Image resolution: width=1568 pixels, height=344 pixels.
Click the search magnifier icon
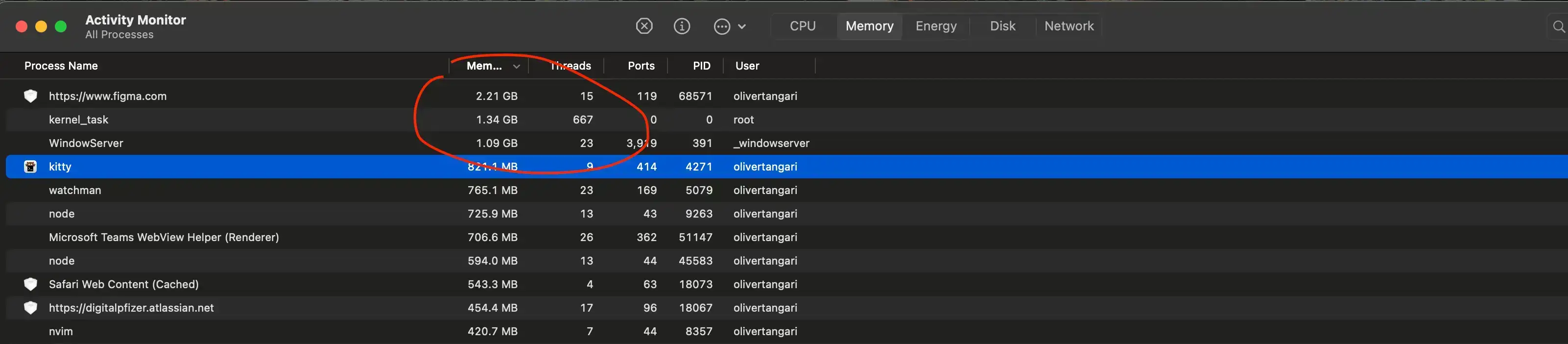coord(1558,27)
